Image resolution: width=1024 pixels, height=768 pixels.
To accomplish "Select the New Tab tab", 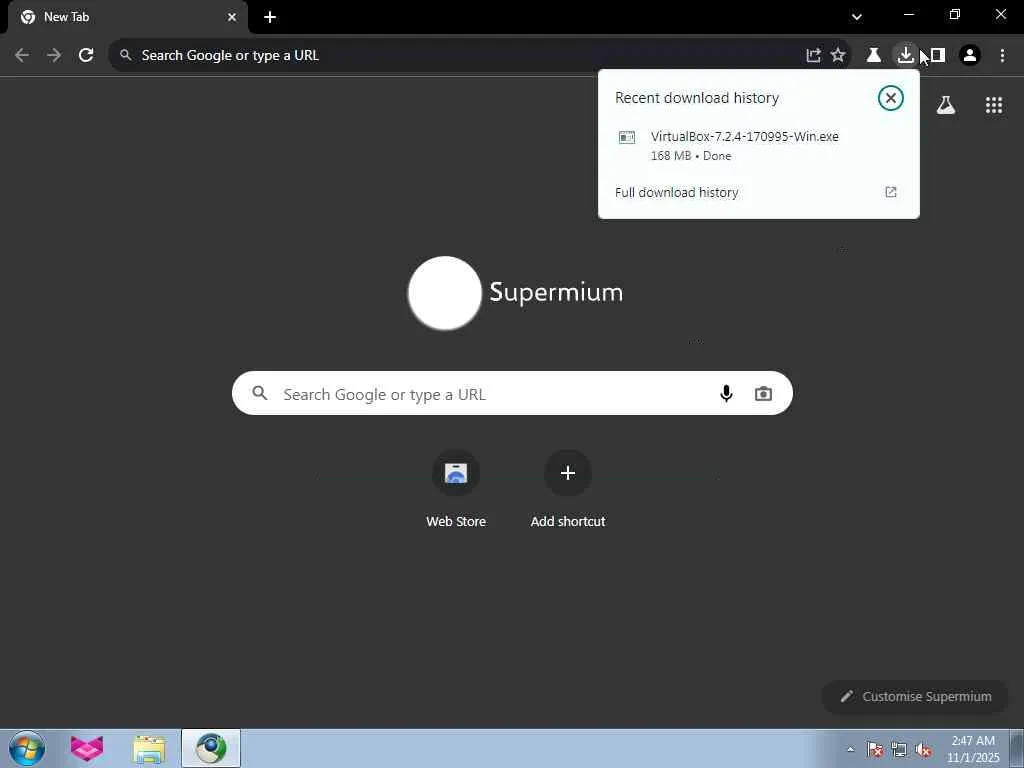I will (127, 18).
